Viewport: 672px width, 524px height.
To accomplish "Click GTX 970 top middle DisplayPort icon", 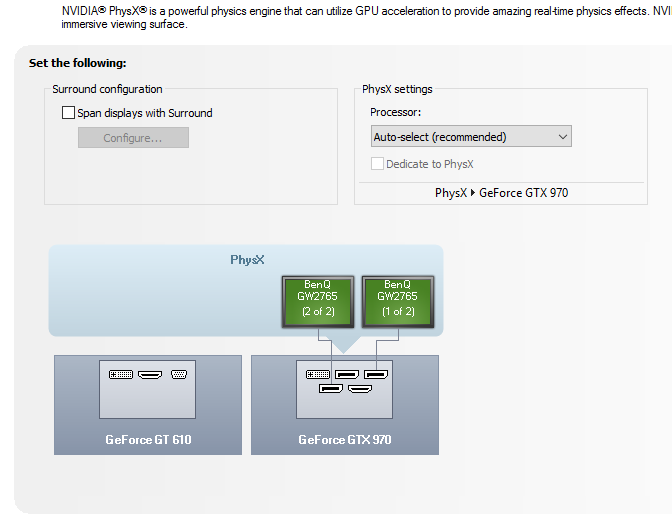I will point(347,374).
